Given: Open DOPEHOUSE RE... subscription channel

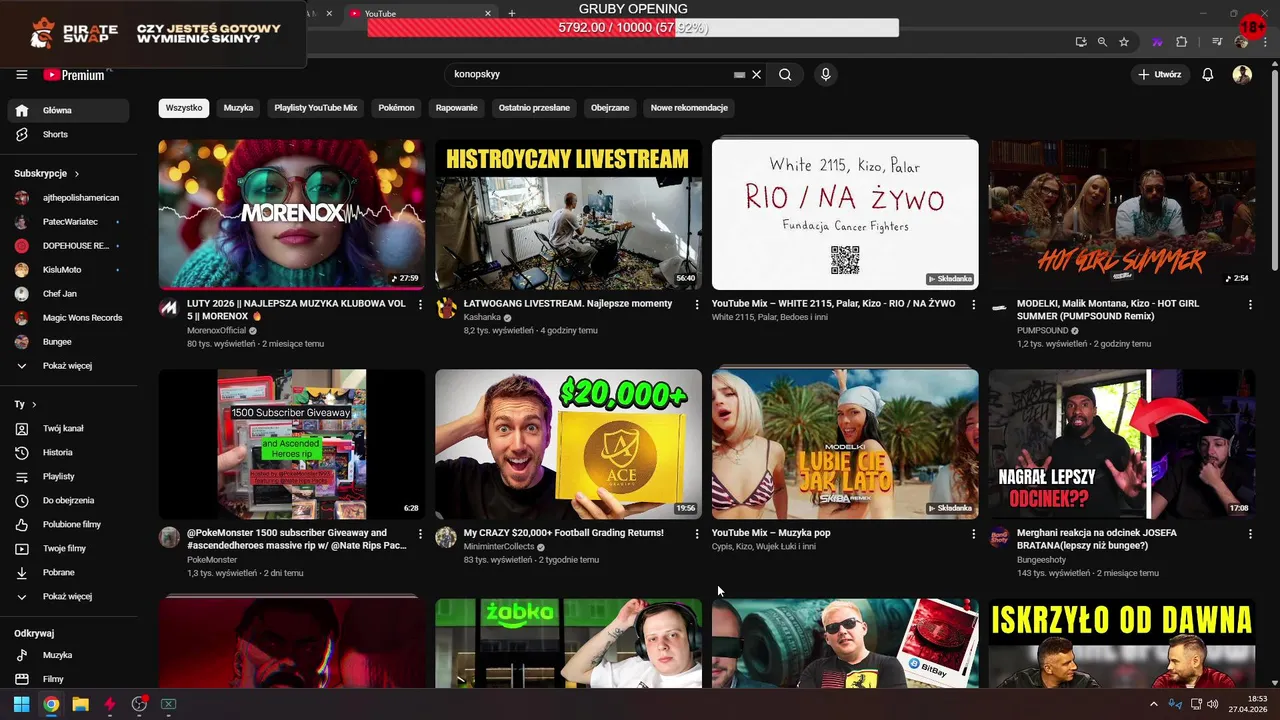Looking at the screenshot, I should click(x=68, y=246).
